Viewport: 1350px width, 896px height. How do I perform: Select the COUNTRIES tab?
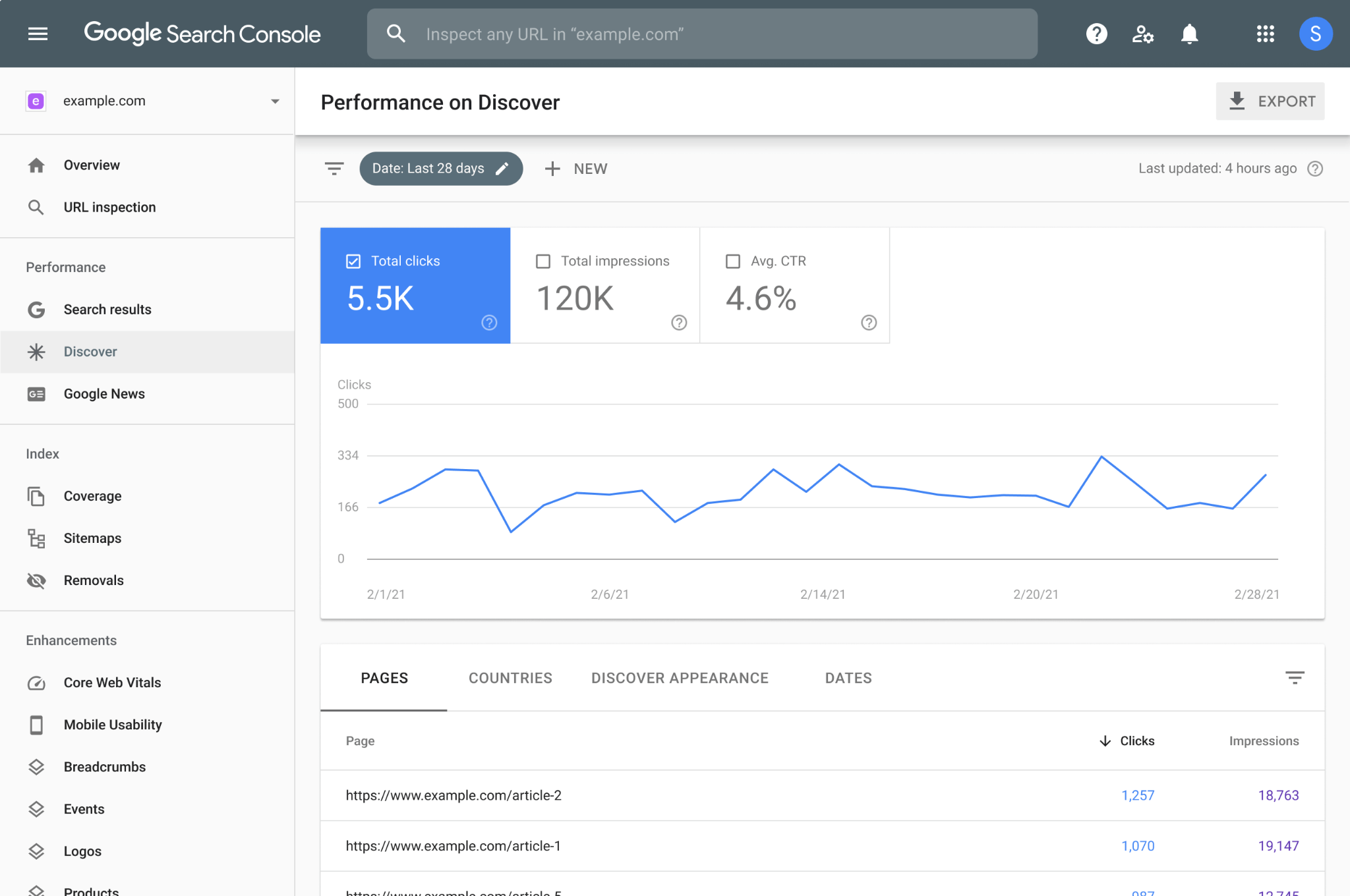(510, 678)
